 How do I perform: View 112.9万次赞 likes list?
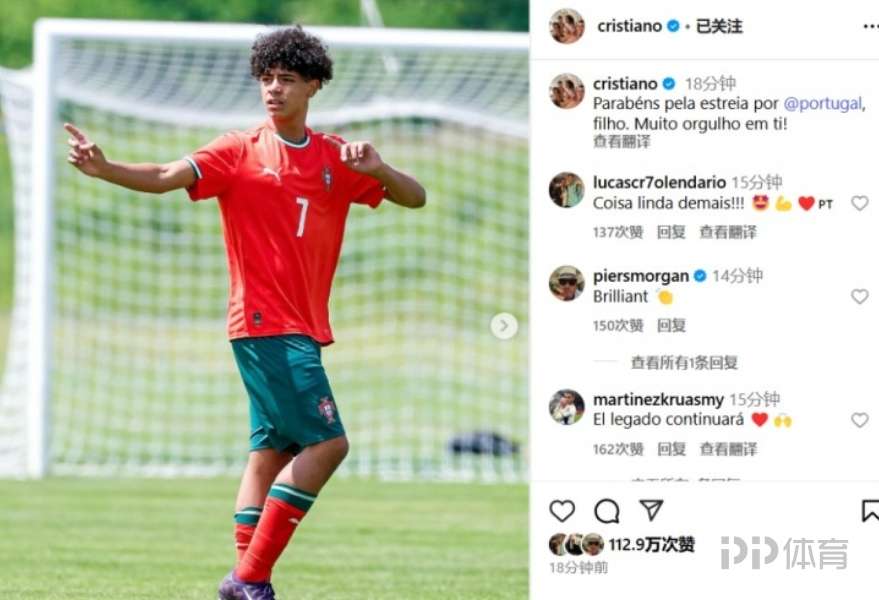coord(651,544)
